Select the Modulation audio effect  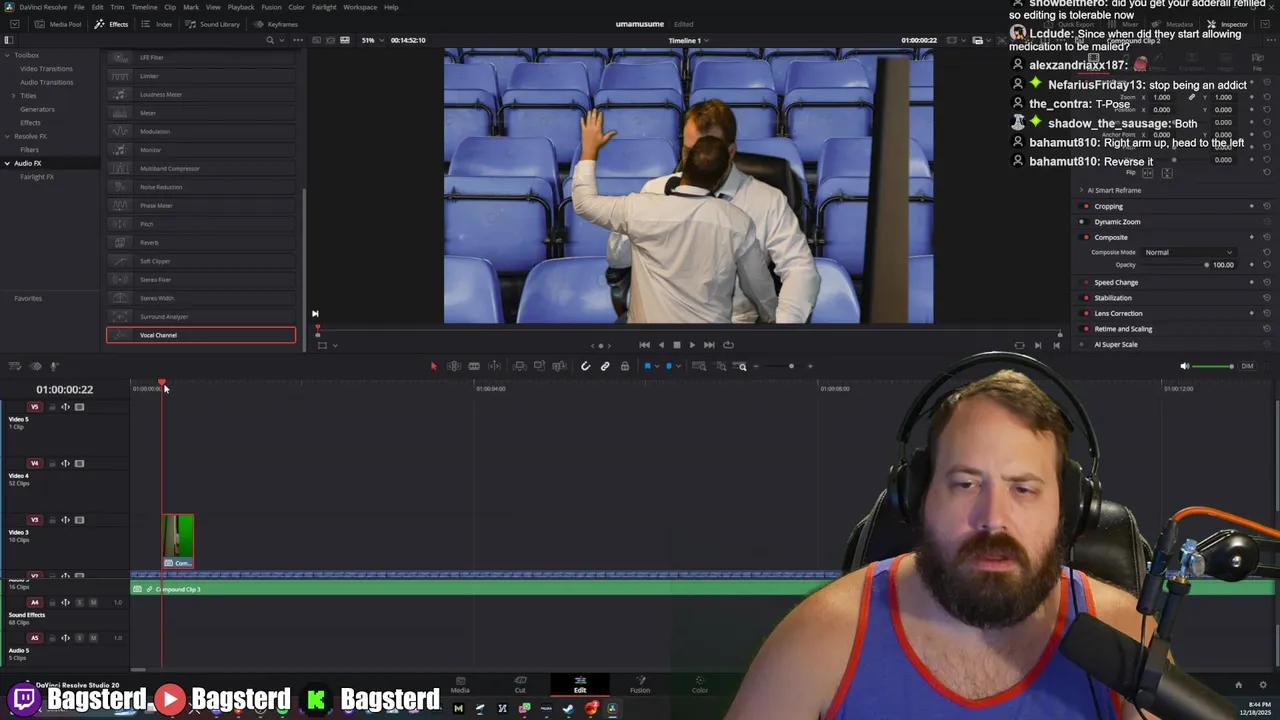point(200,131)
